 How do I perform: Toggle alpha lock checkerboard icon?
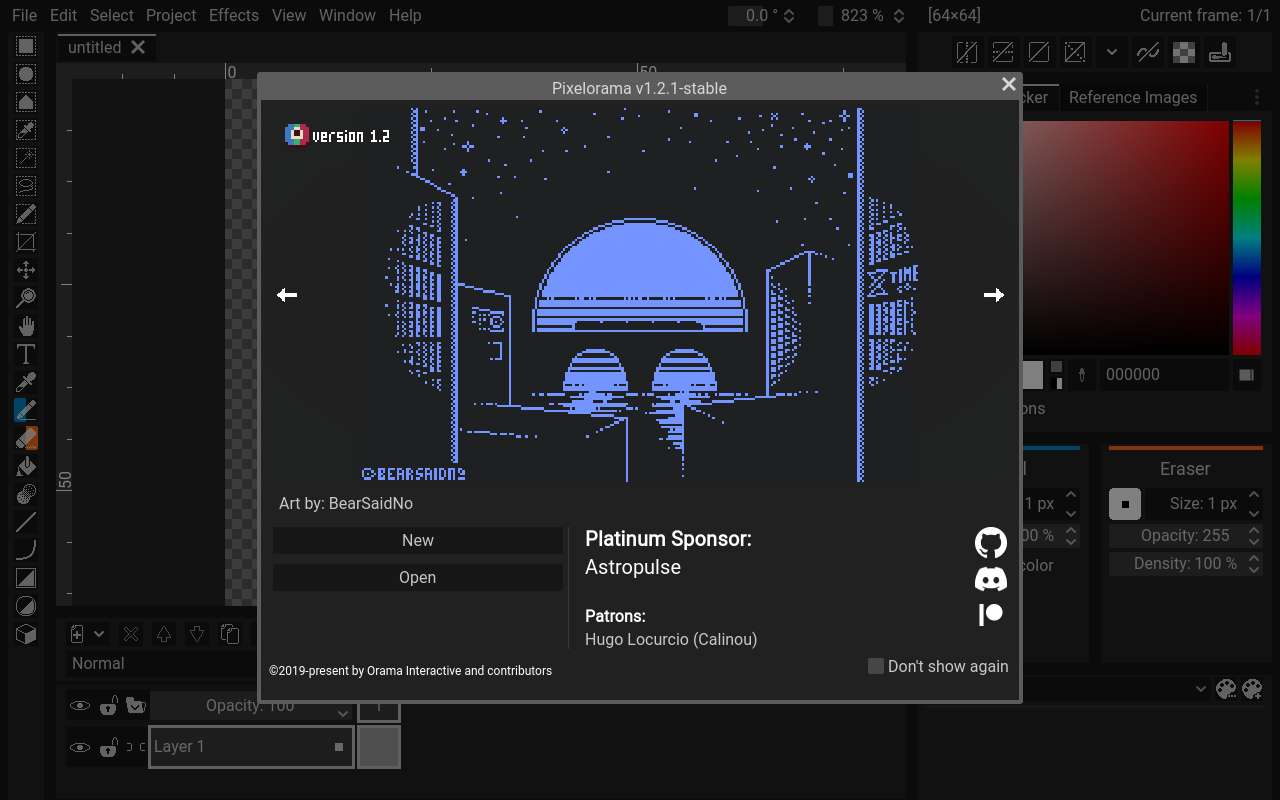tap(1184, 52)
